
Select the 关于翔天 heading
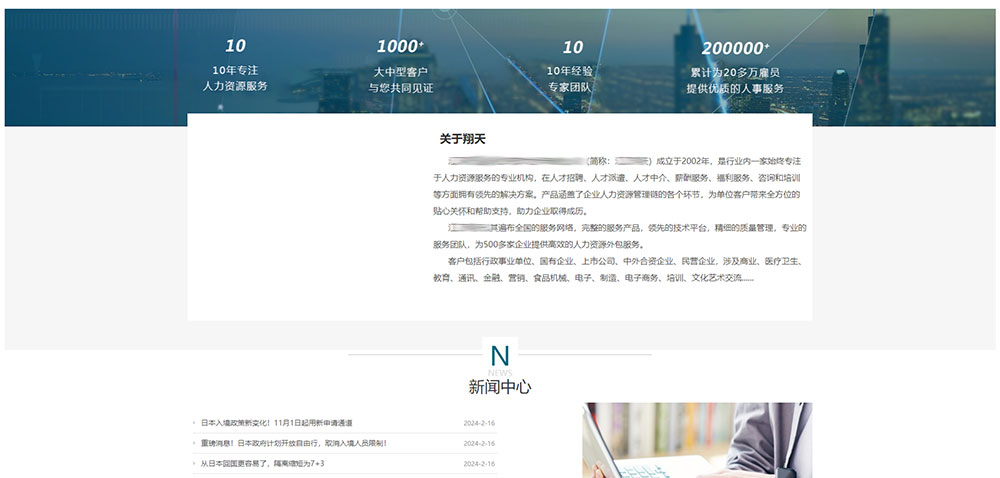462,139
